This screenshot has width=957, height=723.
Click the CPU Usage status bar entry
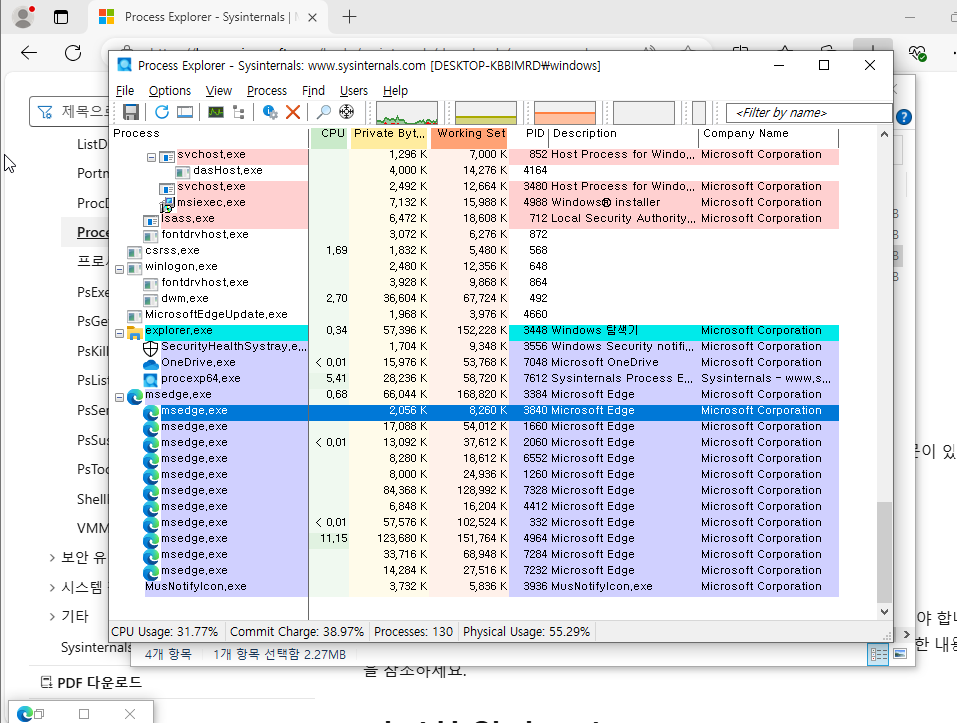pyautogui.click(x=165, y=631)
